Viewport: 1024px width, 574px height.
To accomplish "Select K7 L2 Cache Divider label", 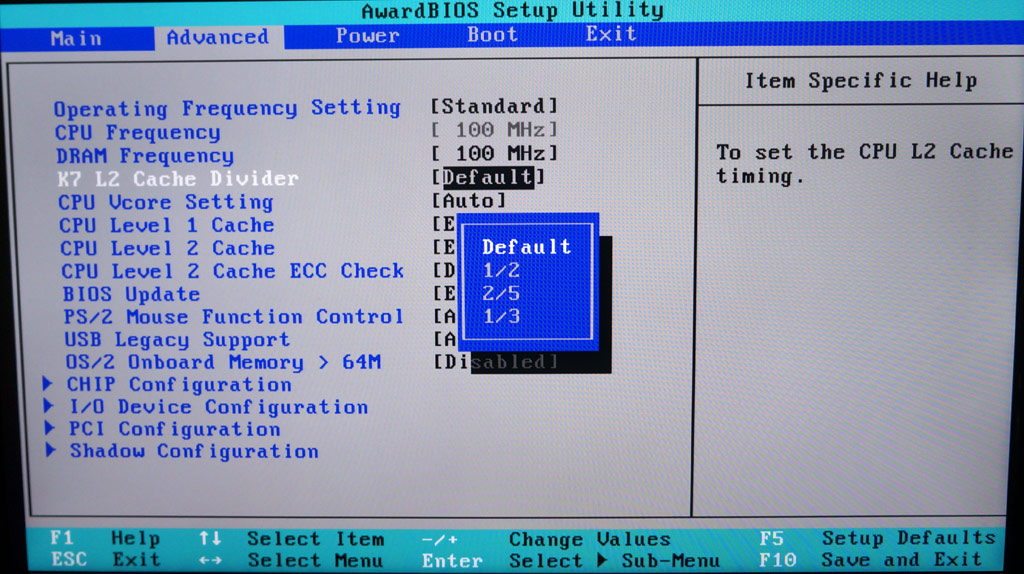I will pyautogui.click(x=178, y=178).
